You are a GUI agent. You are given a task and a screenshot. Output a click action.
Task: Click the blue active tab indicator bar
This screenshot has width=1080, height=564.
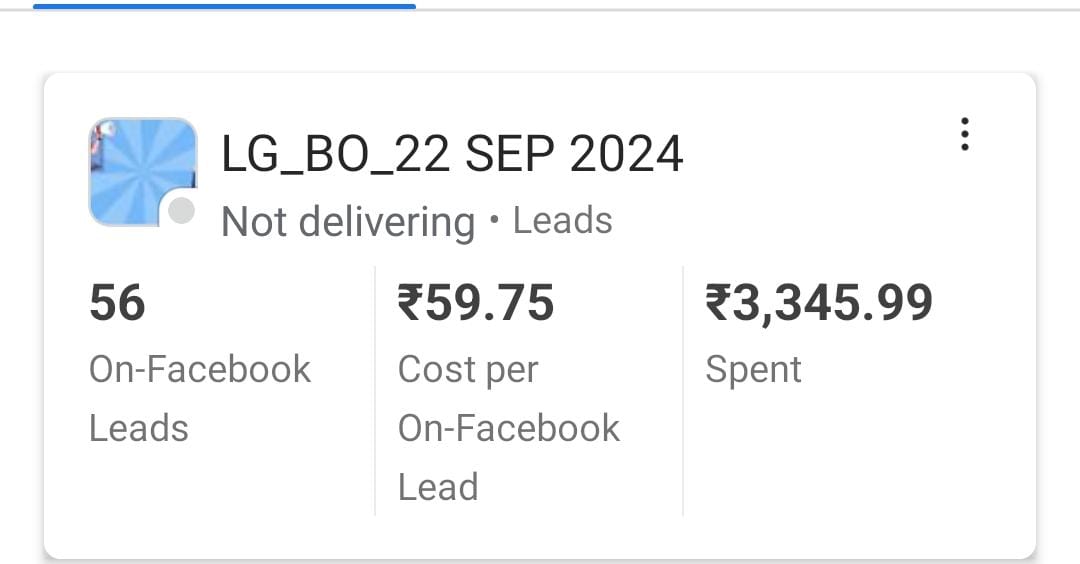[224, 6]
